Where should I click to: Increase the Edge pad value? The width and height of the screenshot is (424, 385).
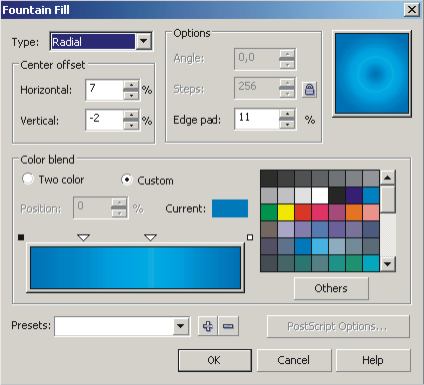(x=287, y=114)
